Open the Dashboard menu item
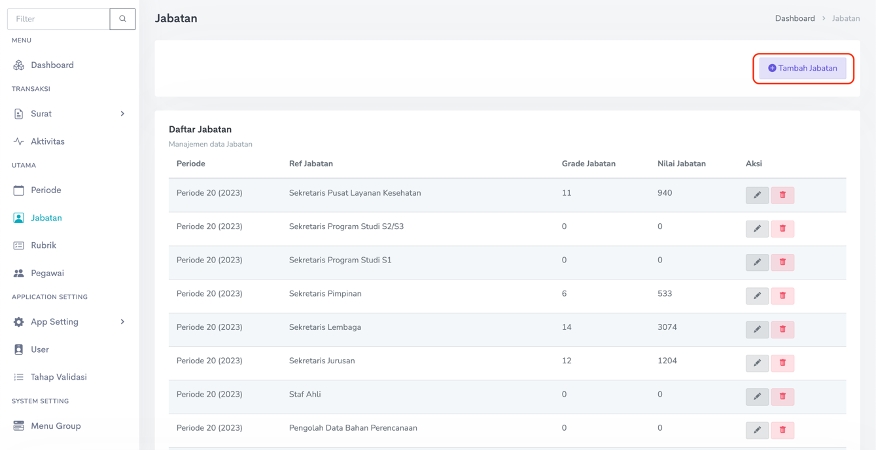 click(x=52, y=65)
